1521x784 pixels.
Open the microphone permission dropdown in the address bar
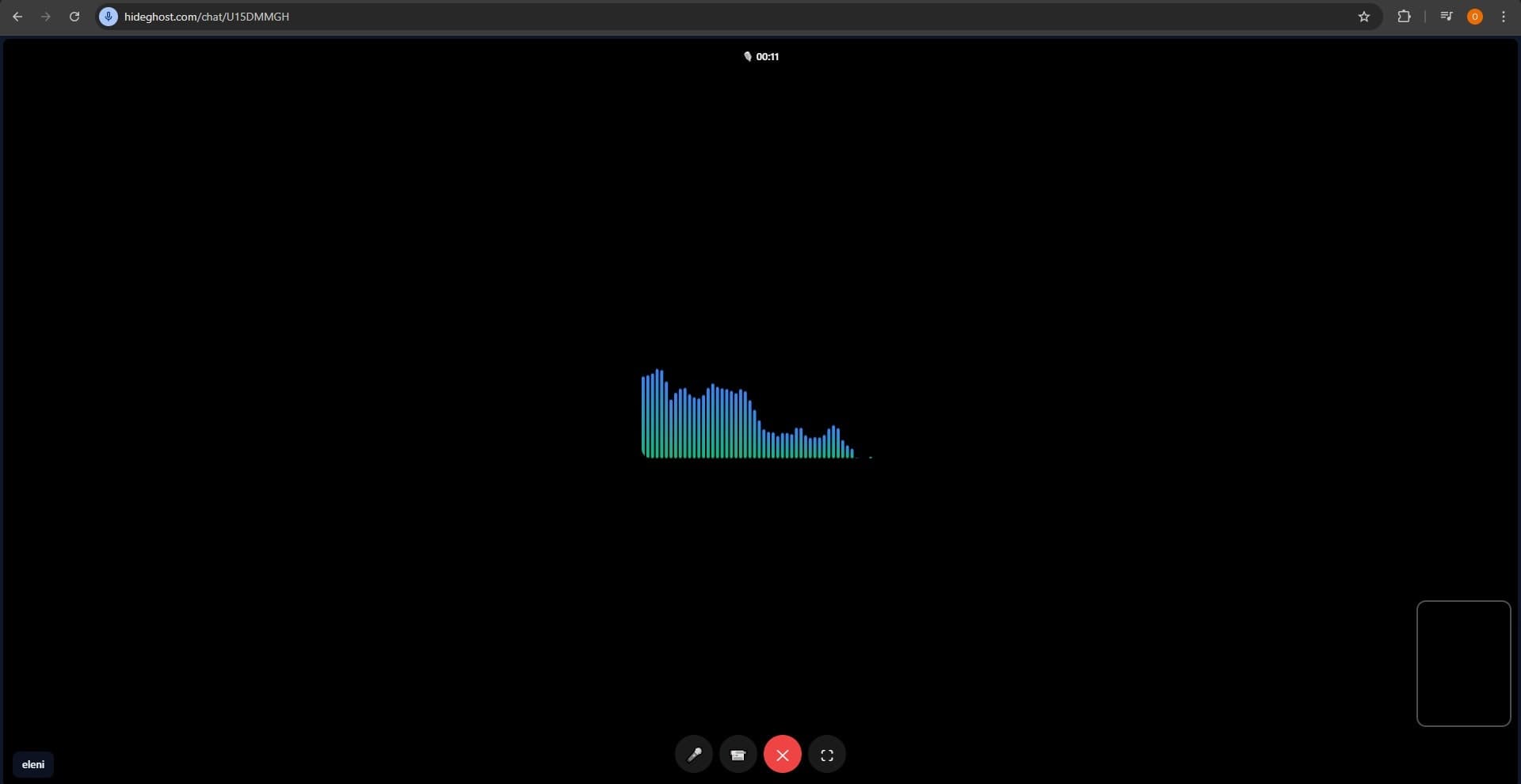tap(107, 16)
